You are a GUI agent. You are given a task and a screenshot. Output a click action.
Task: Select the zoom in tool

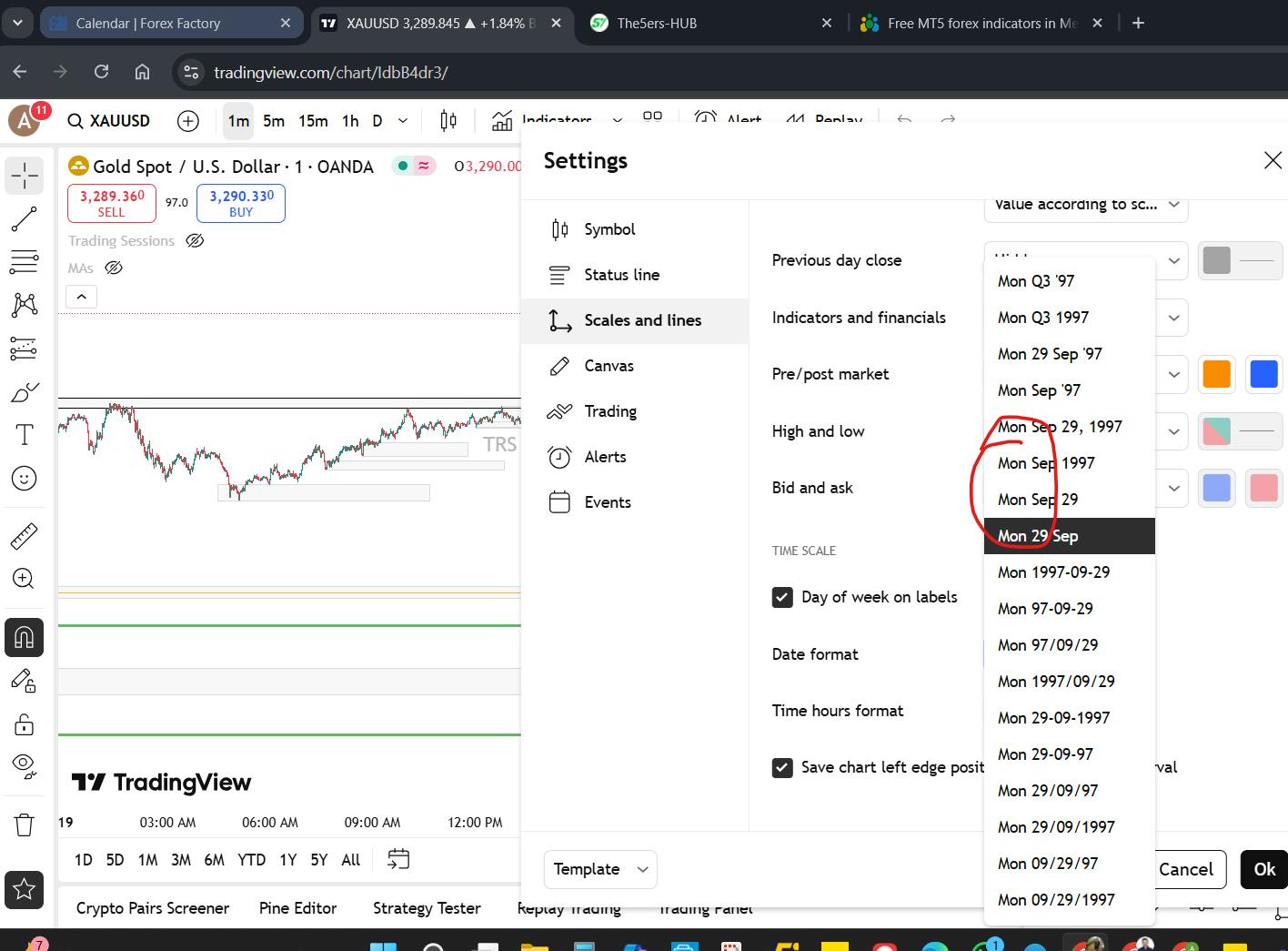[x=24, y=579]
